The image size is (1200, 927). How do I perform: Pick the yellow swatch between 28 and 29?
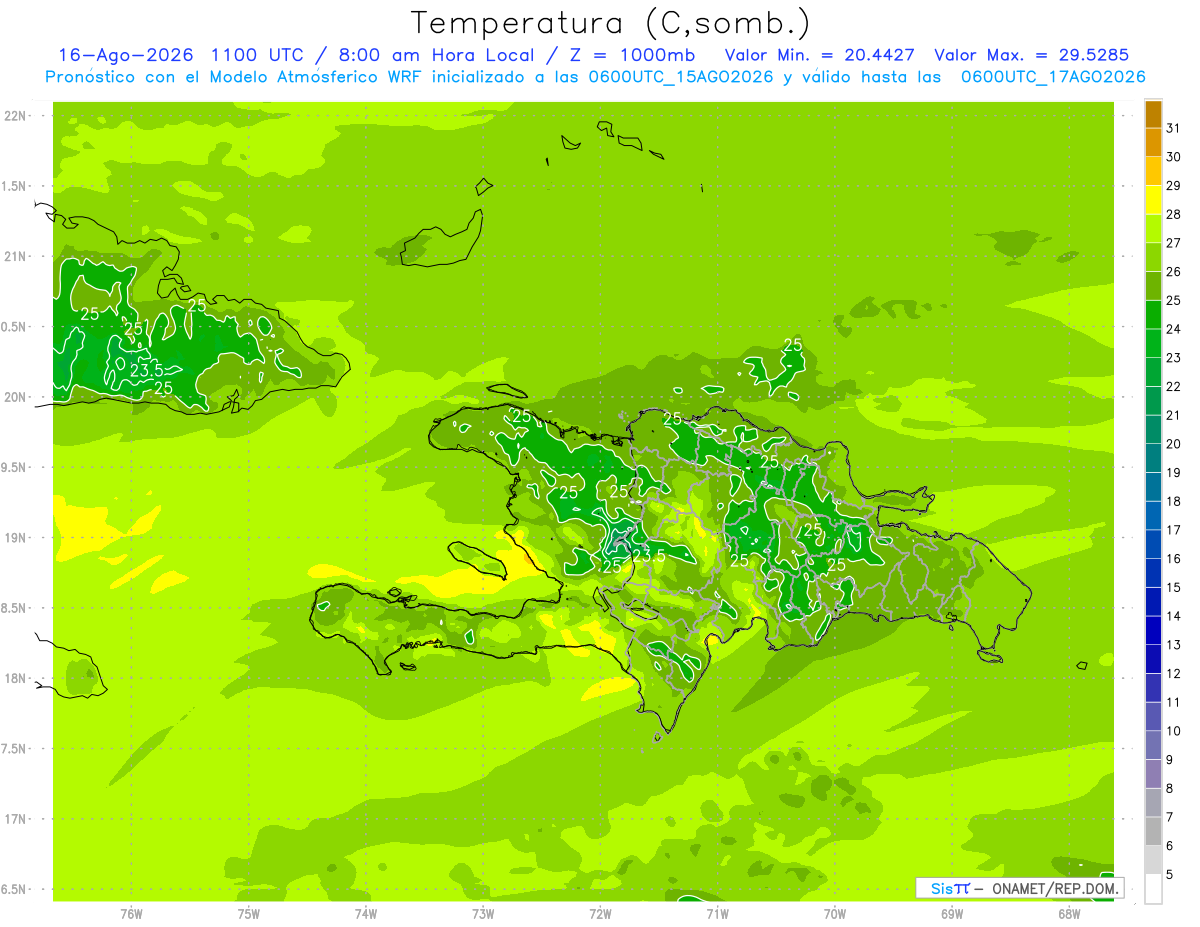pos(1153,200)
